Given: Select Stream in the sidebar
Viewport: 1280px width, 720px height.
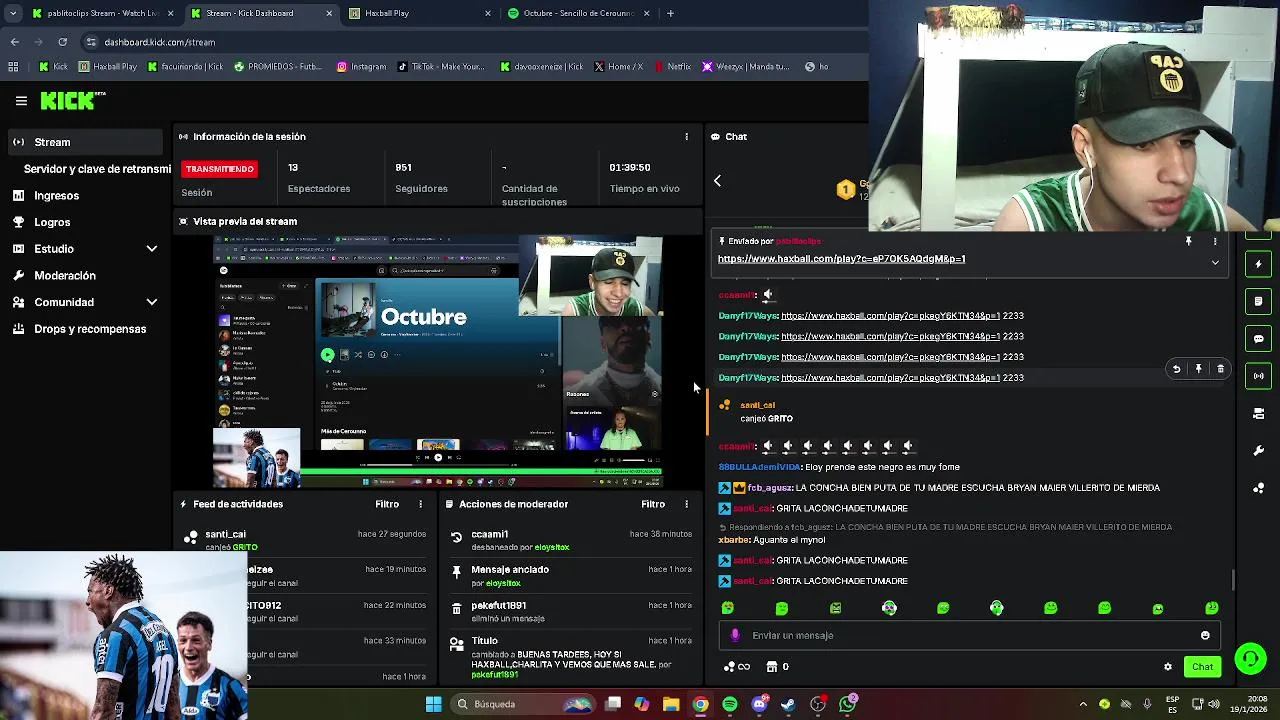Looking at the screenshot, I should click(x=85, y=142).
